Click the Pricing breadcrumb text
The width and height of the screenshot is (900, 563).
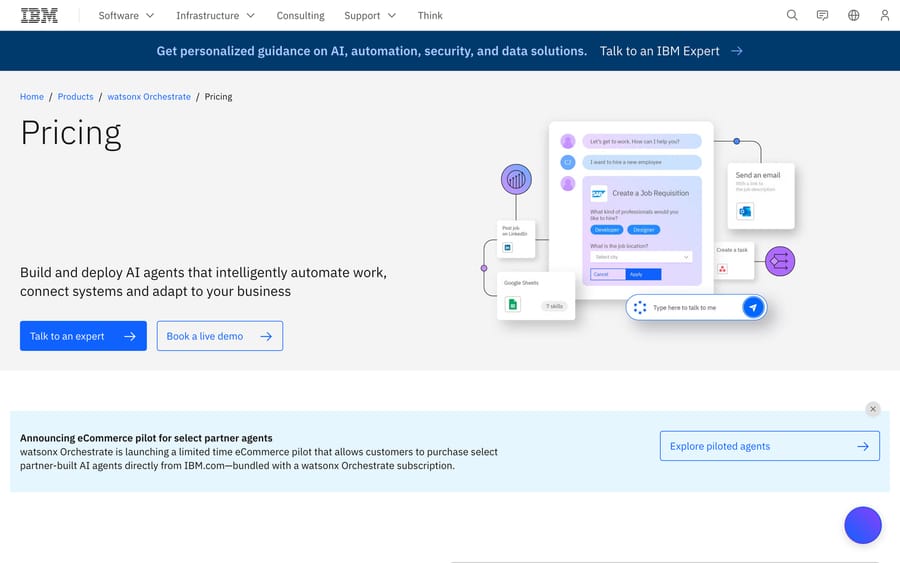(218, 96)
